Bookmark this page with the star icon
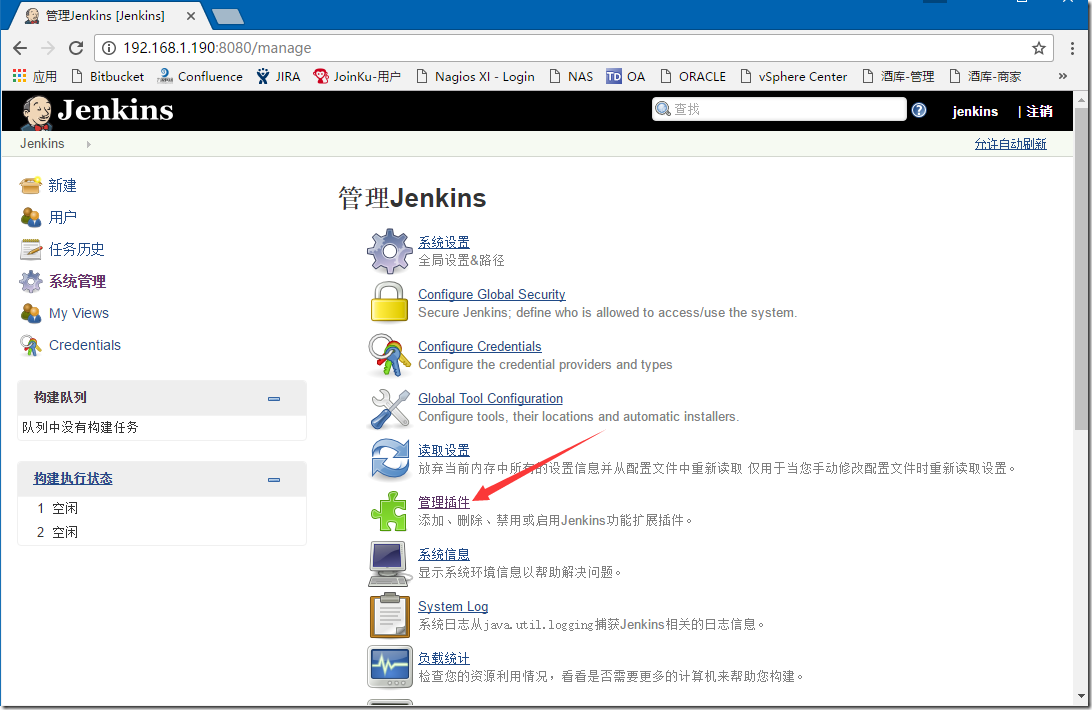Viewport: 1092px width, 710px height. pyautogui.click(x=1039, y=48)
